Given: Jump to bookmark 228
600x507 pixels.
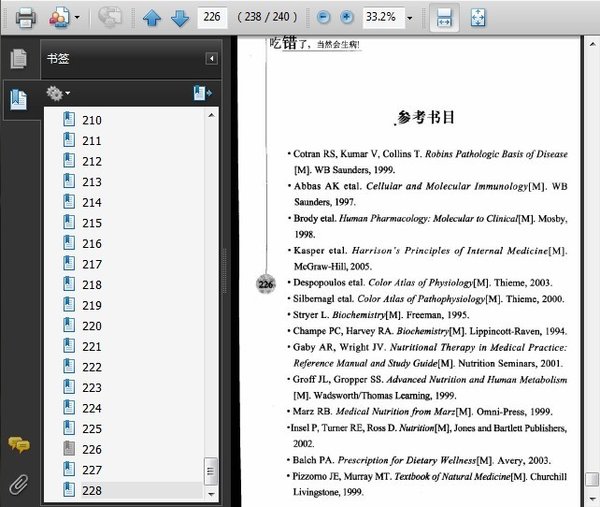Looking at the screenshot, I should point(92,490).
